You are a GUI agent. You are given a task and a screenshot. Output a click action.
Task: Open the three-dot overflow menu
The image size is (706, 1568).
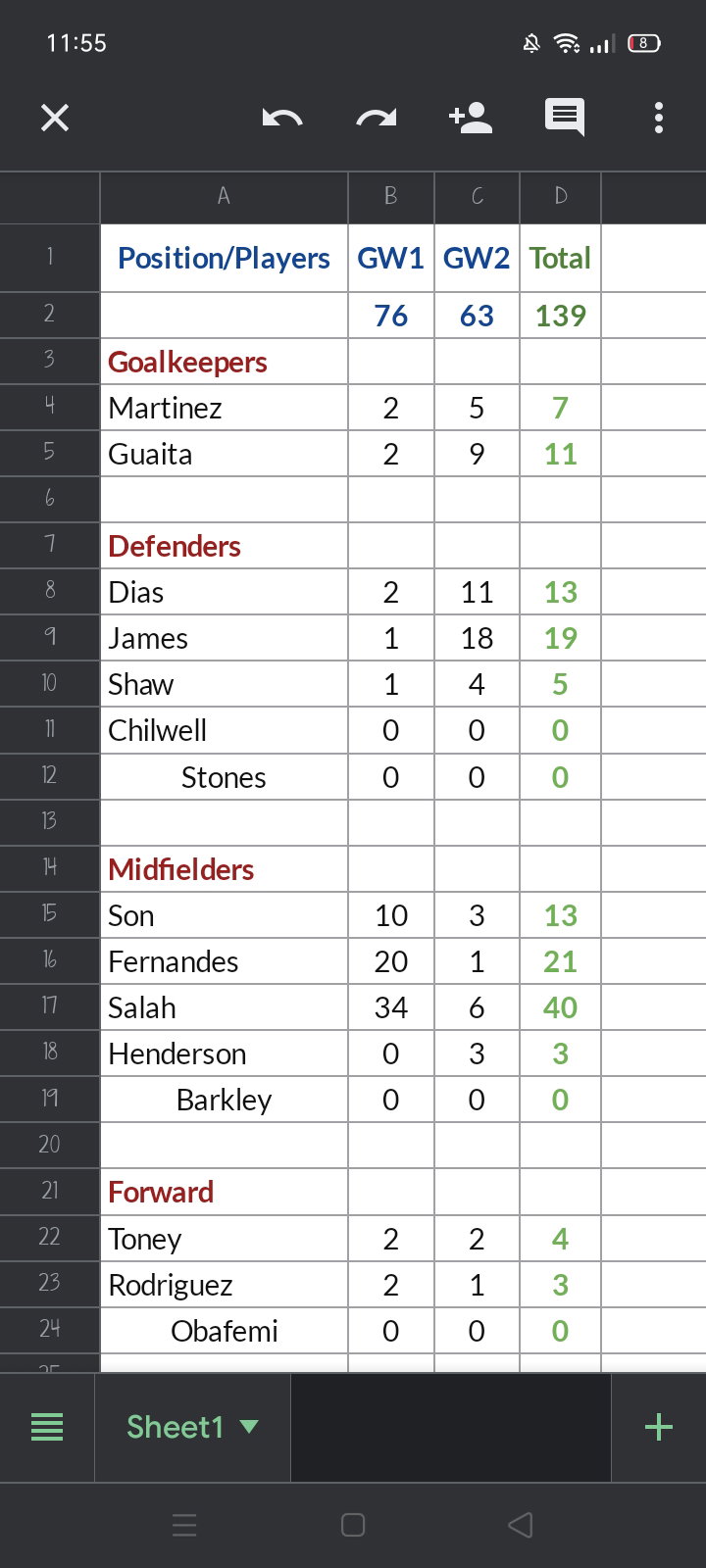pos(659,118)
